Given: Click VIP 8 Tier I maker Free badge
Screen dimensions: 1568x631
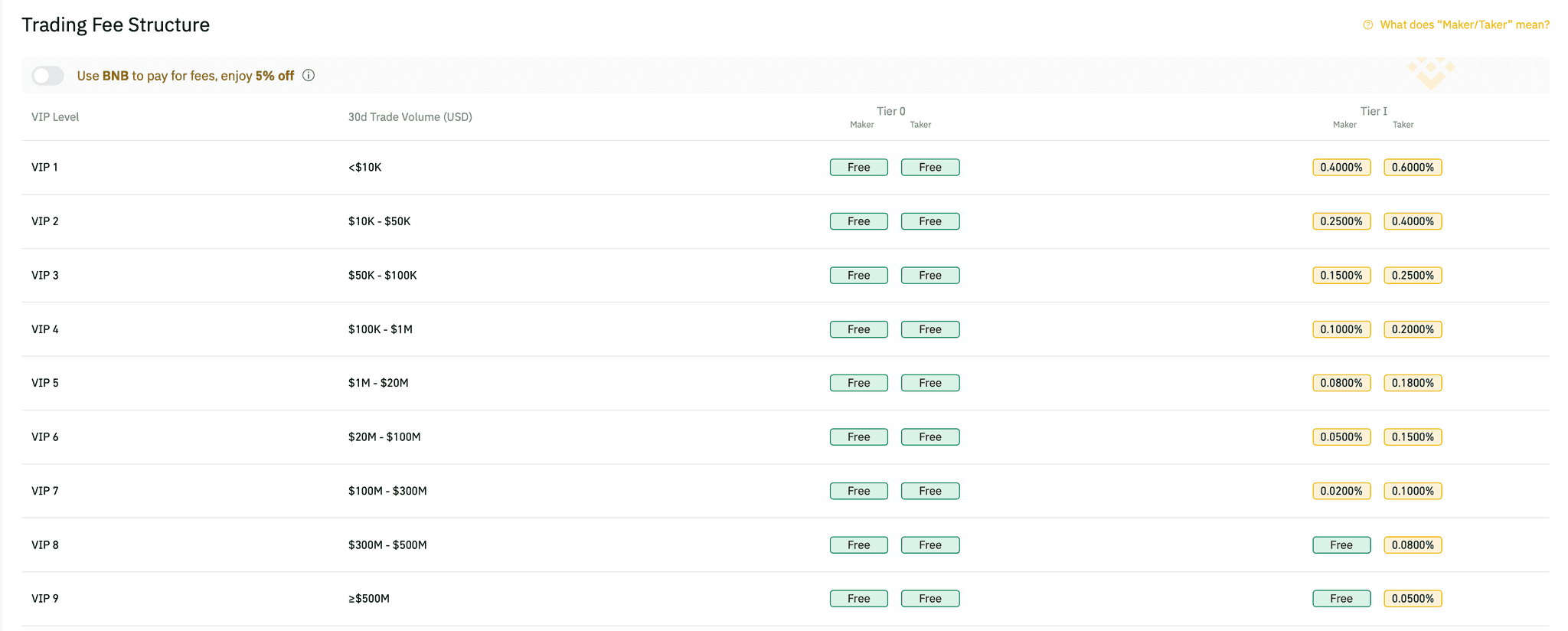Looking at the screenshot, I should [1341, 545].
